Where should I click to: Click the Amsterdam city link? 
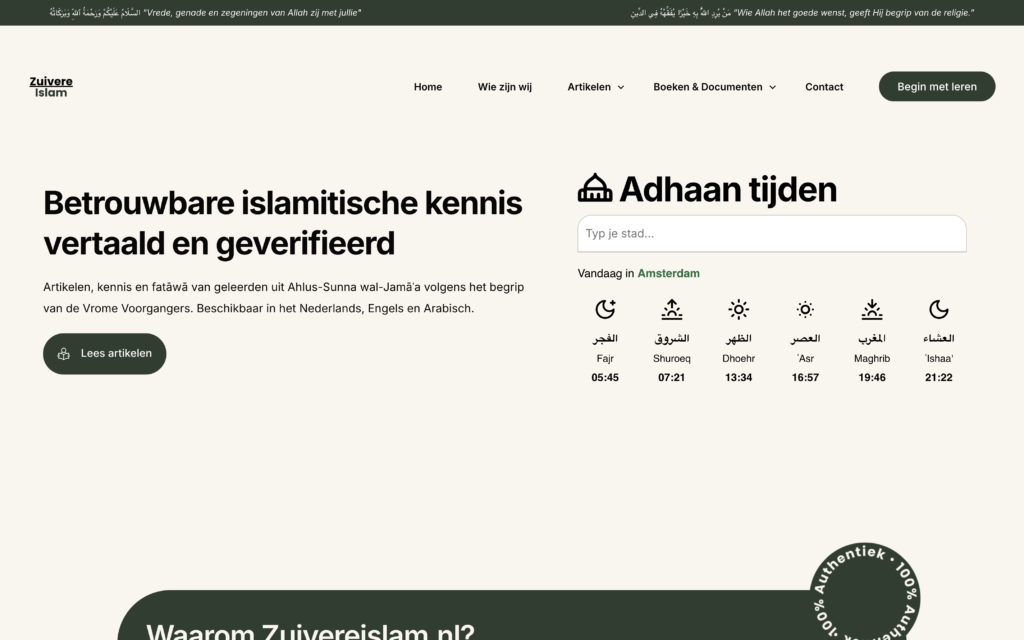coord(669,273)
